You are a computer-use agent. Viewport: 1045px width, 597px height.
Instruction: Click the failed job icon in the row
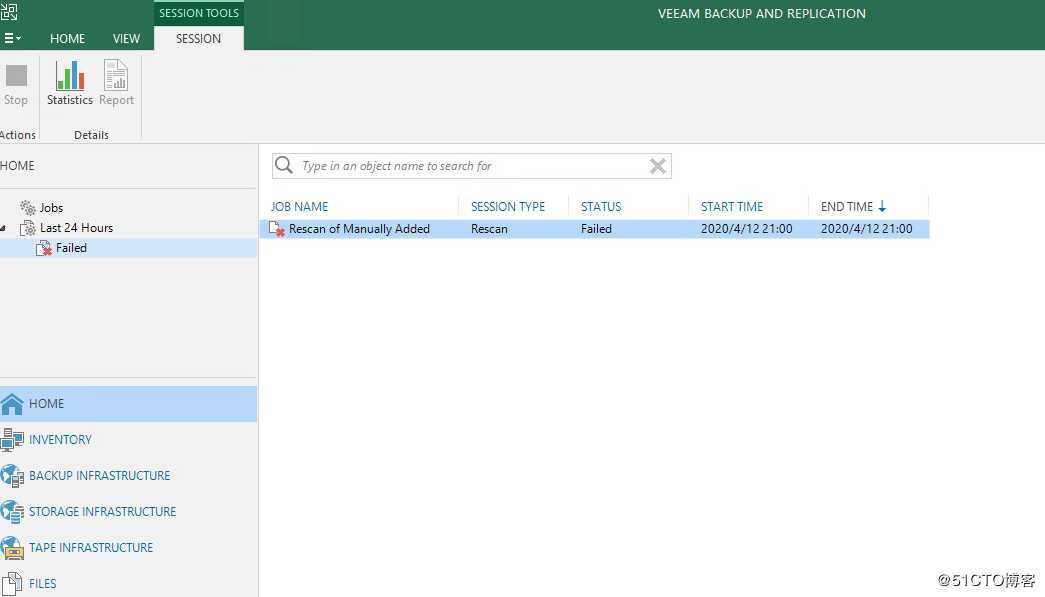pyautogui.click(x=277, y=229)
